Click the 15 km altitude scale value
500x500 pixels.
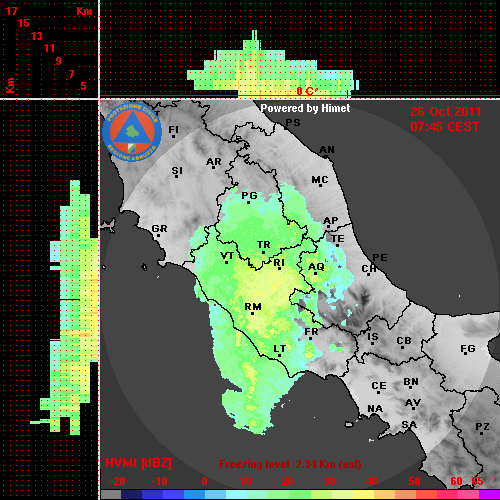pyautogui.click(x=23, y=23)
